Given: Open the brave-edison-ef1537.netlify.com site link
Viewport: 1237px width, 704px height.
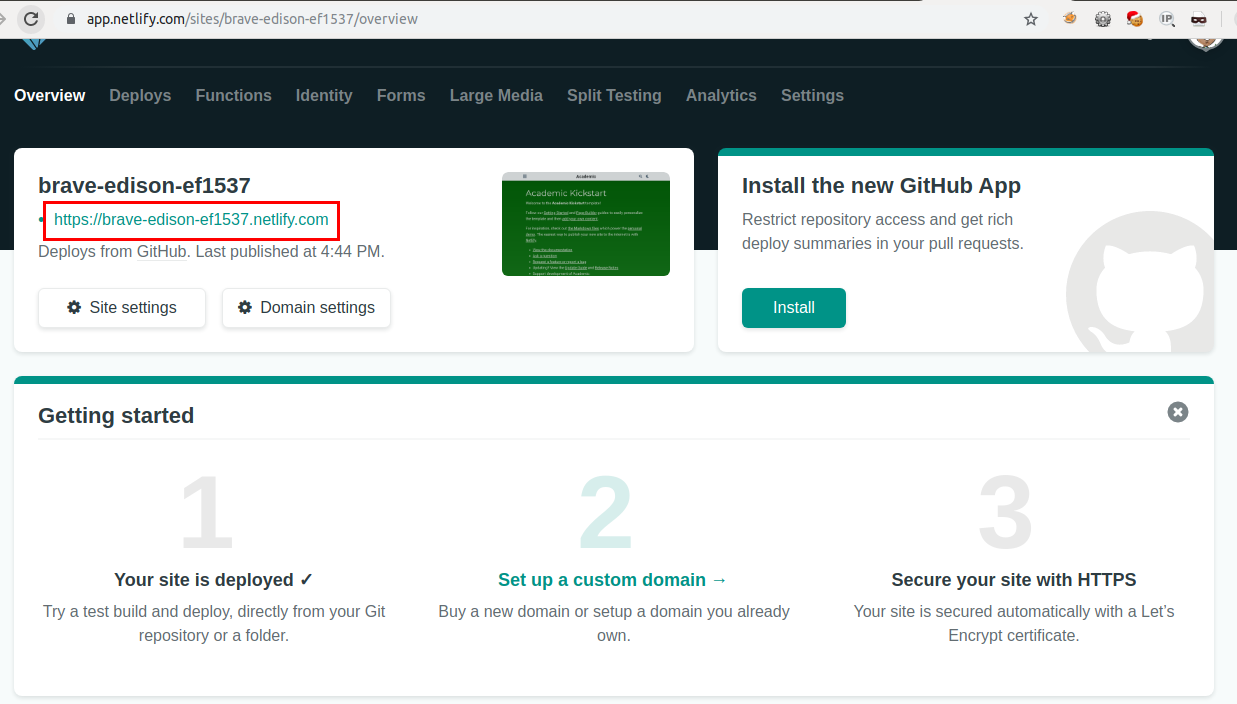Looking at the screenshot, I should pos(191,219).
